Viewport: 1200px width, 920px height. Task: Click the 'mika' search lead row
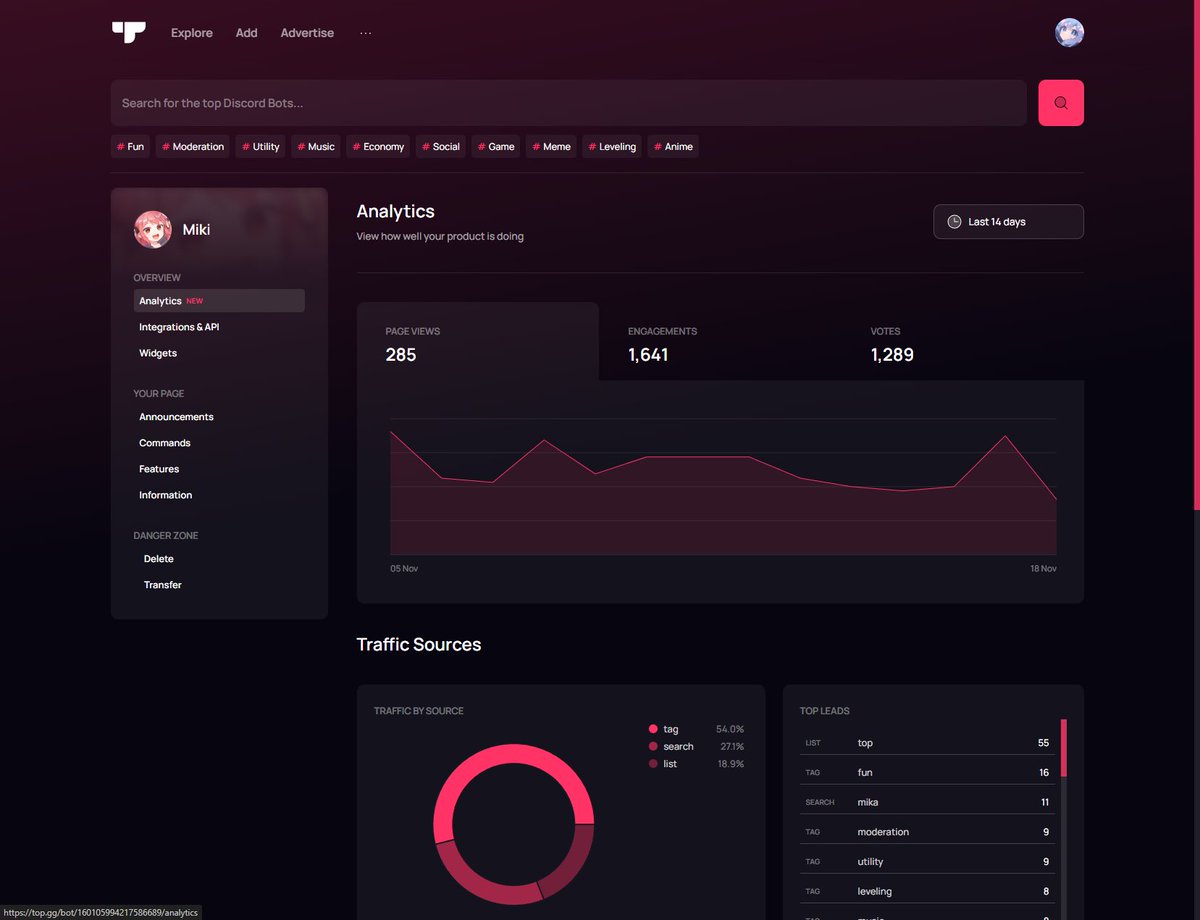927,802
